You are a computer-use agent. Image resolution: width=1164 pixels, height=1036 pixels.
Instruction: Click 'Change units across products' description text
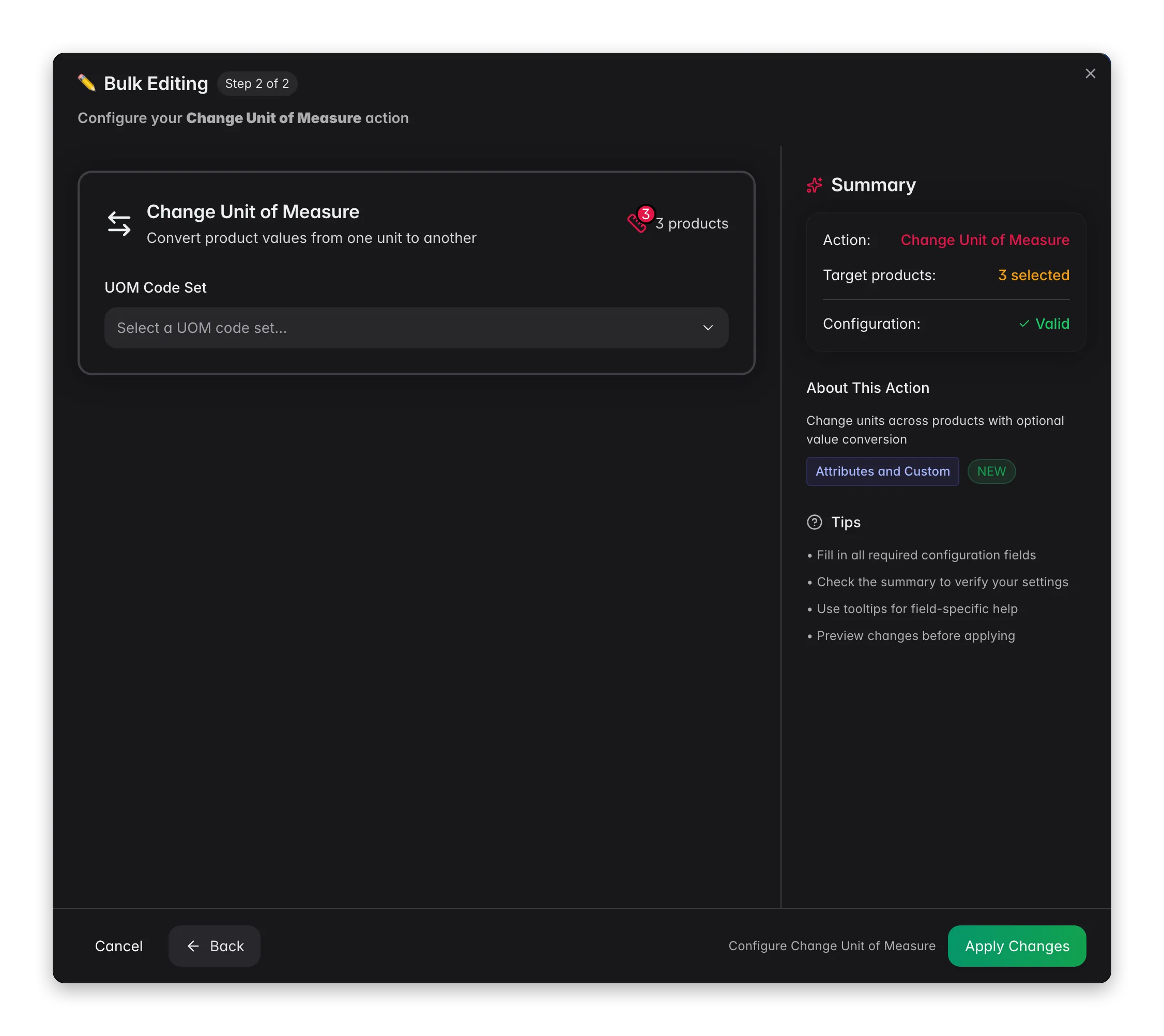coord(935,430)
